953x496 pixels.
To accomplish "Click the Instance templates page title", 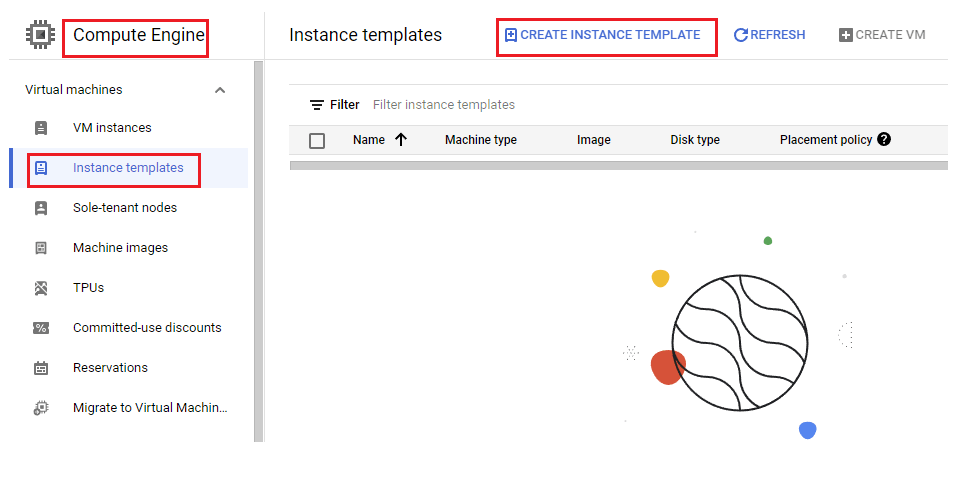I will (x=365, y=35).
